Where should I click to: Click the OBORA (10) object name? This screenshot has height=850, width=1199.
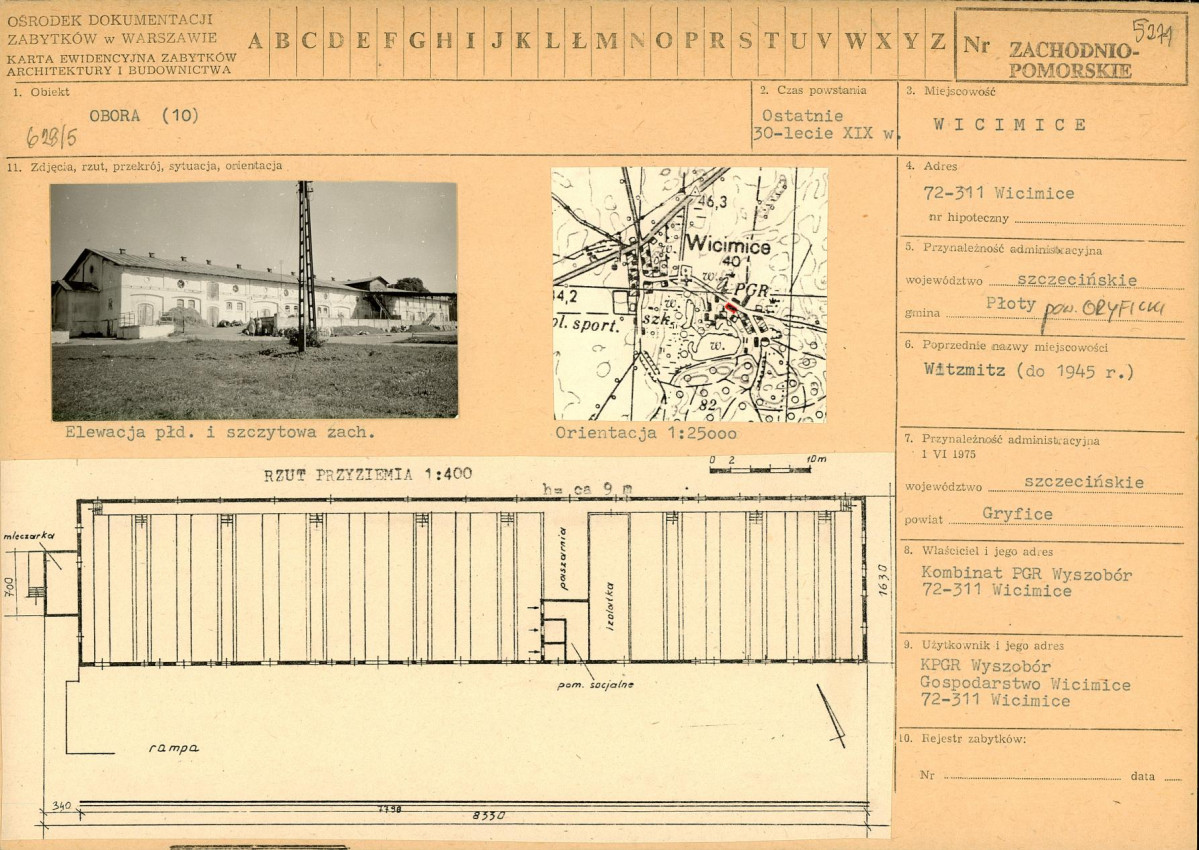point(144,115)
